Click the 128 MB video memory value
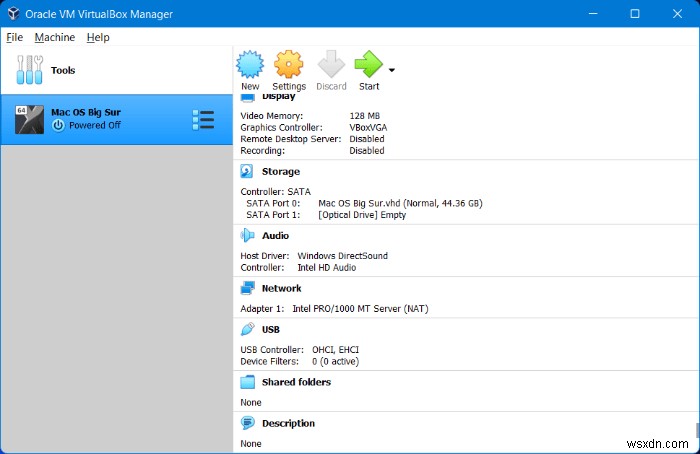 point(364,116)
